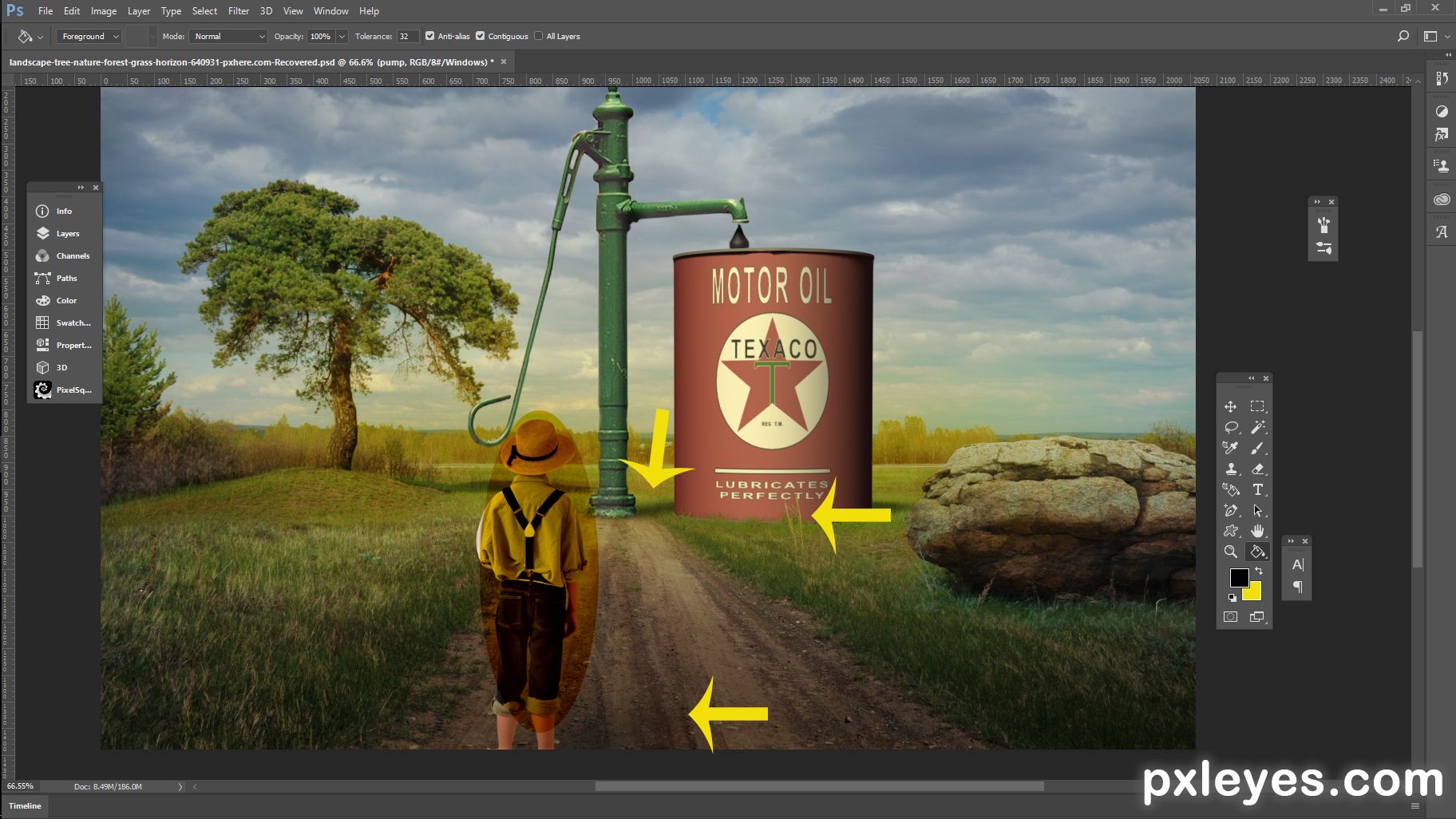Open the Image menu

point(104,11)
